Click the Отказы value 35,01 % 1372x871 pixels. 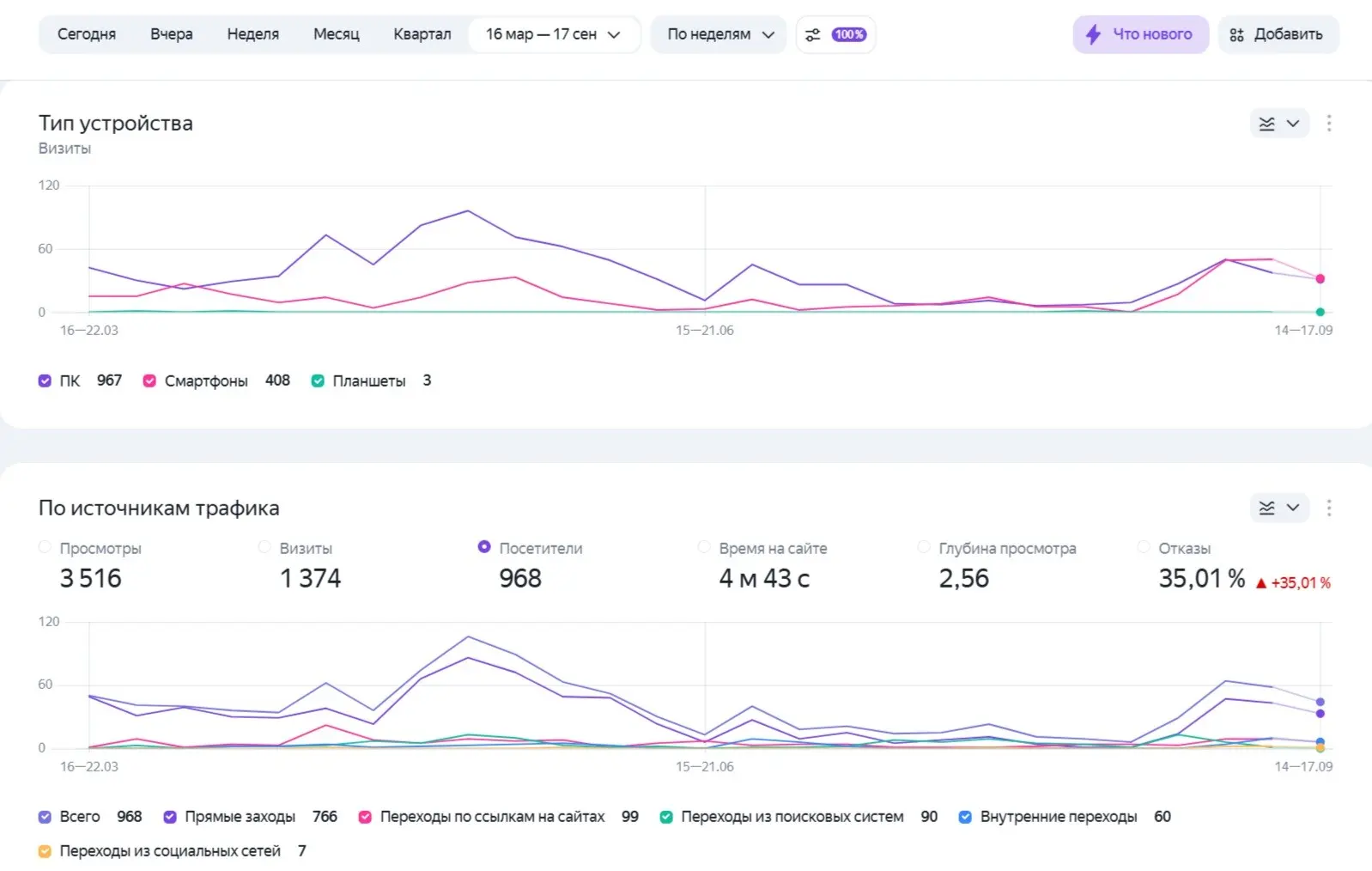1202,579
